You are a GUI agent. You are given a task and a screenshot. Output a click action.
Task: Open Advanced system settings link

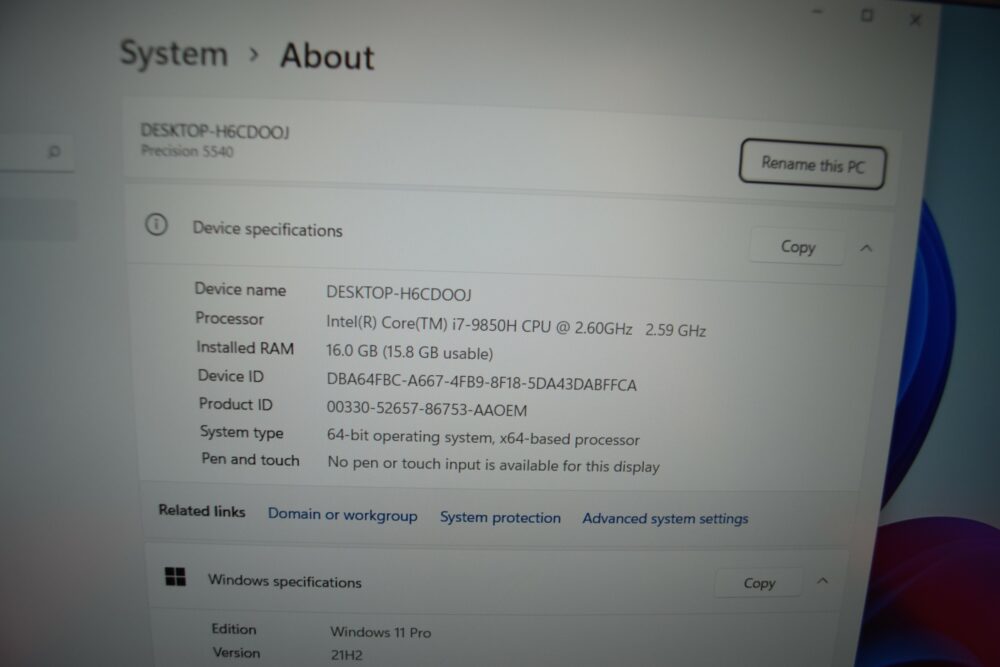665,518
